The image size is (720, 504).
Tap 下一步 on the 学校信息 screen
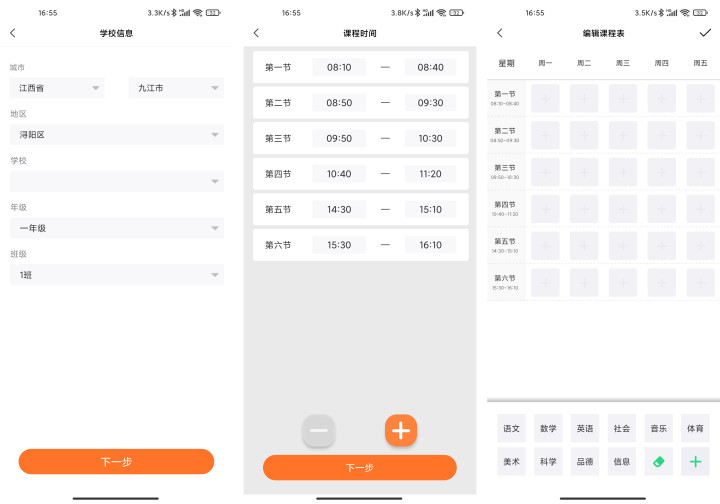point(116,461)
